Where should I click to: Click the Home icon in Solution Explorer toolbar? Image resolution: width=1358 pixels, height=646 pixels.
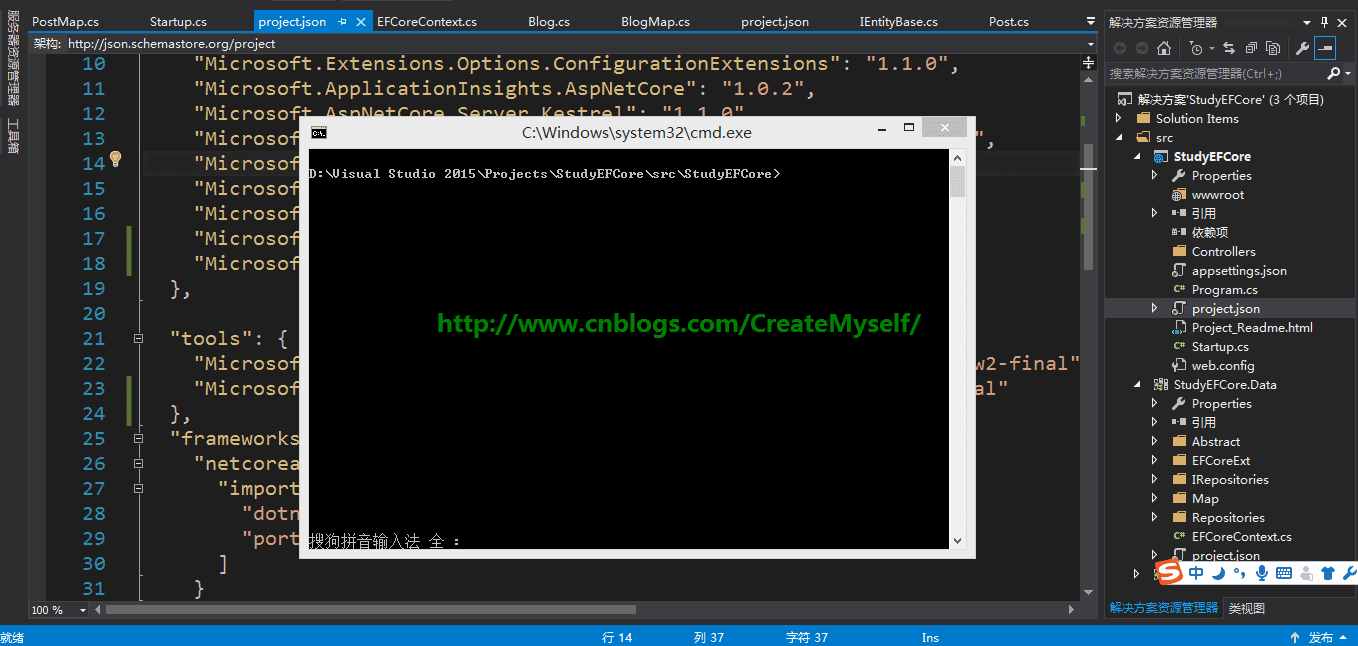pyautogui.click(x=1164, y=48)
